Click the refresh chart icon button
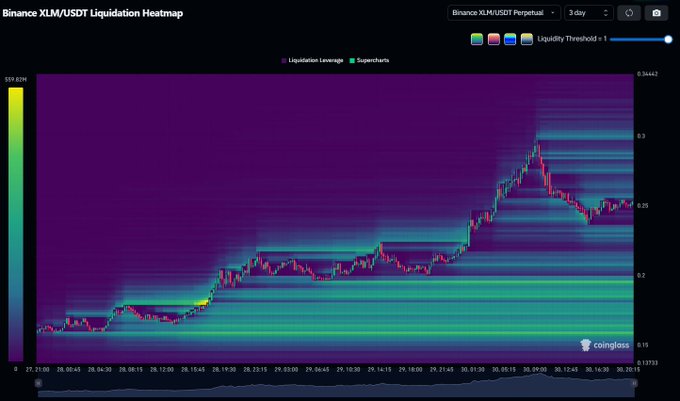This screenshot has width=680, height=401. 629,13
